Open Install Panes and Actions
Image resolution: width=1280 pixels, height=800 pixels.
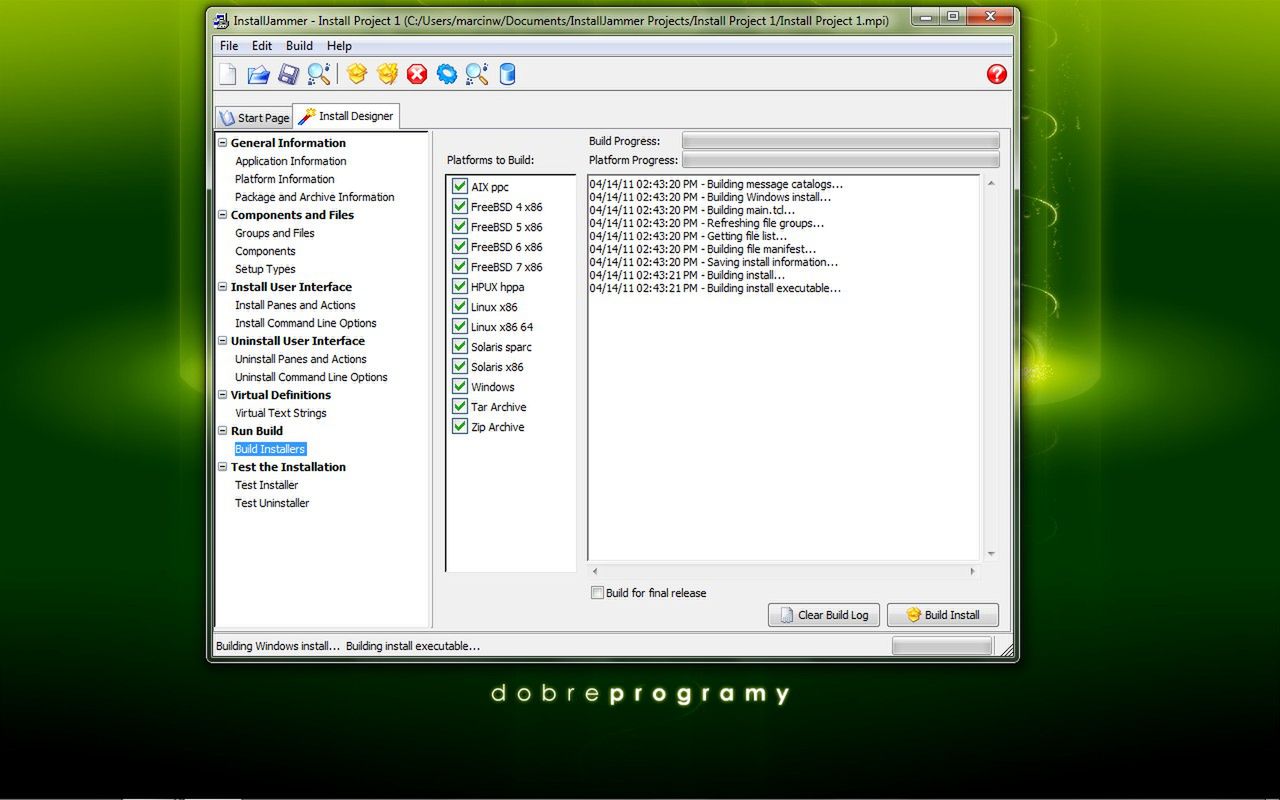click(295, 305)
